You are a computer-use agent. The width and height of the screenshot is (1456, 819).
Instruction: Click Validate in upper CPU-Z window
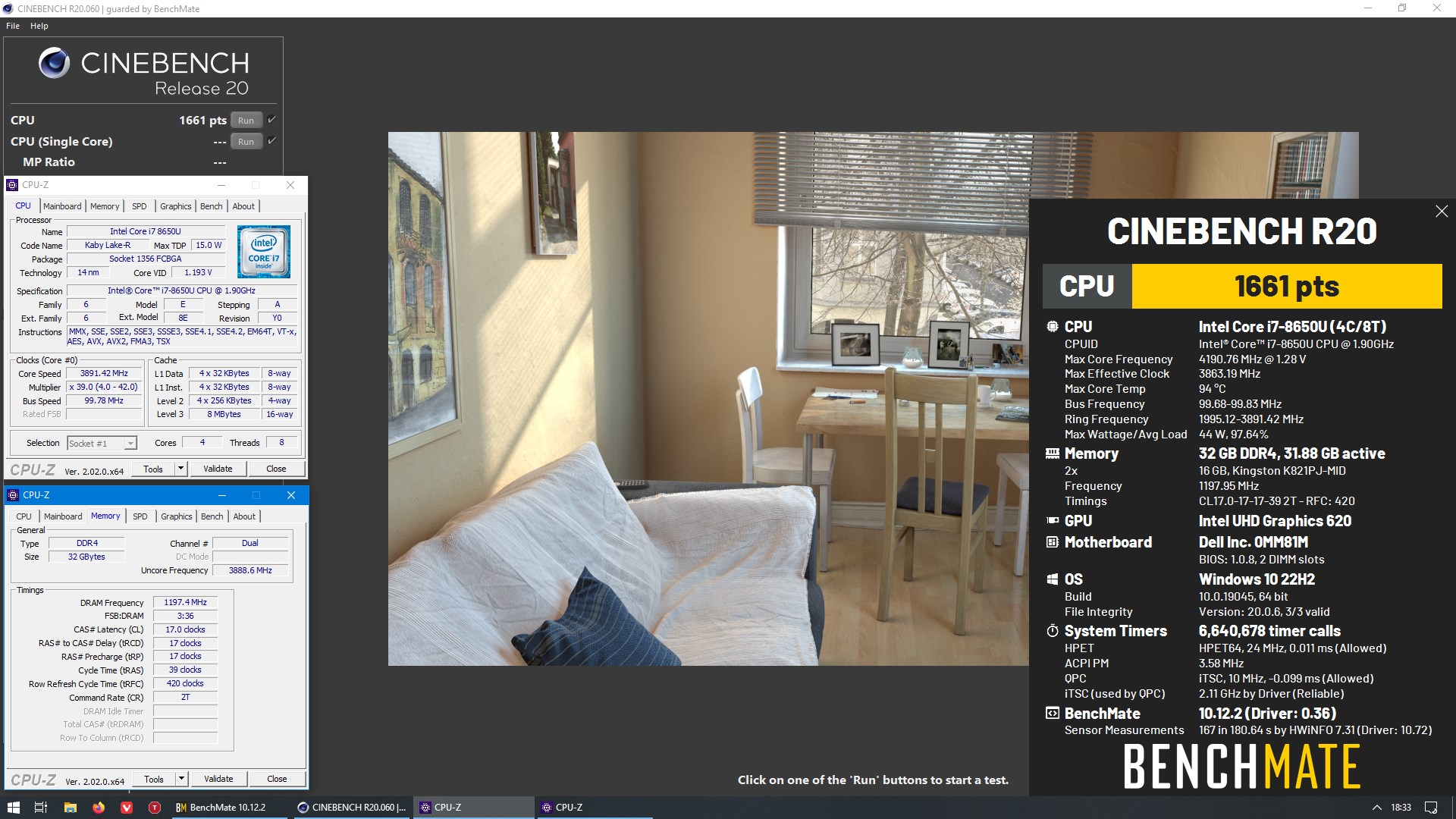click(x=218, y=469)
